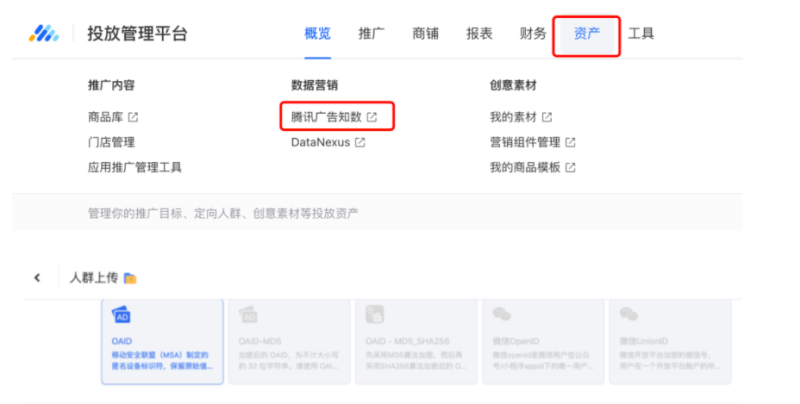This screenshot has height=404, width=800.
Task: Click the 管理你的推广目标 description text
Action: (223, 213)
